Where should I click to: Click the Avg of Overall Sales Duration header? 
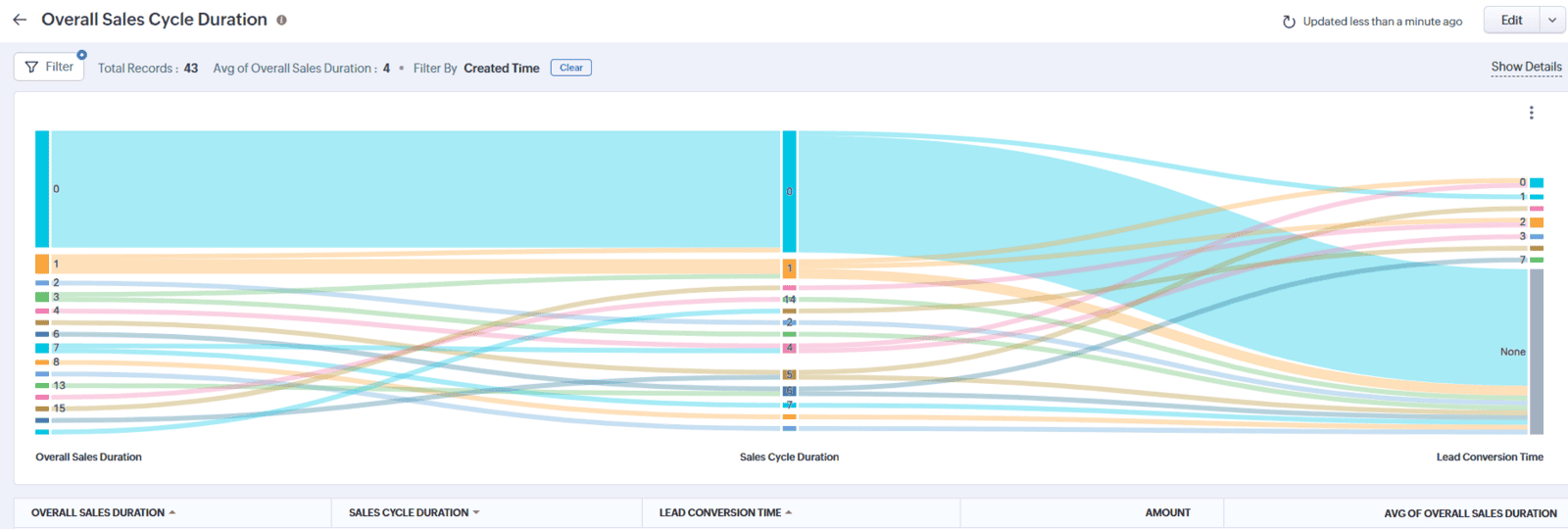(x=1469, y=512)
